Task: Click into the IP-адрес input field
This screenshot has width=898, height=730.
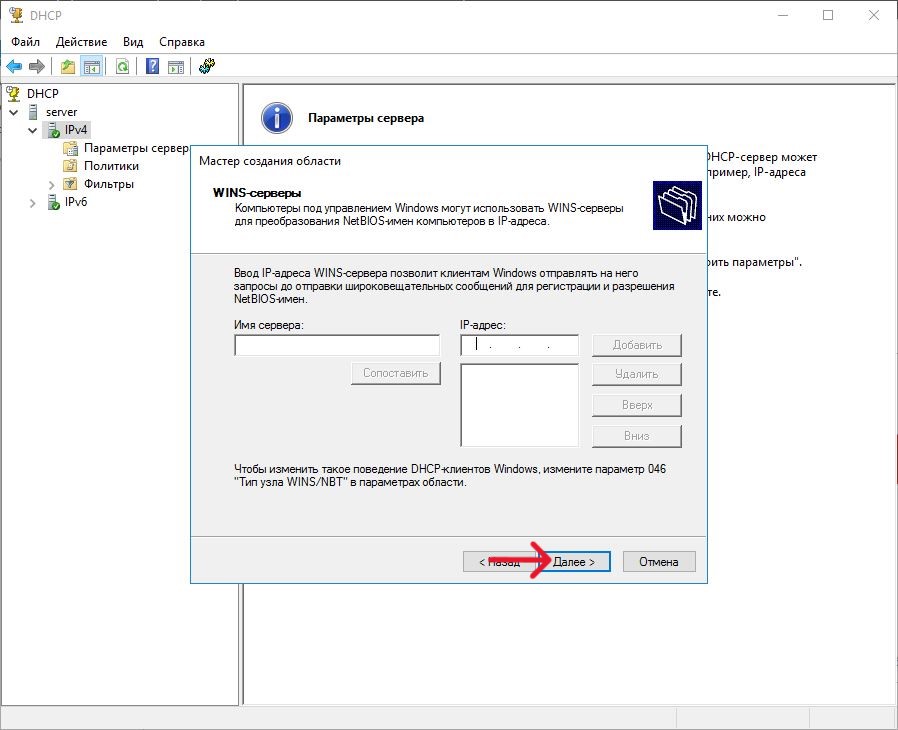Action: (519, 346)
